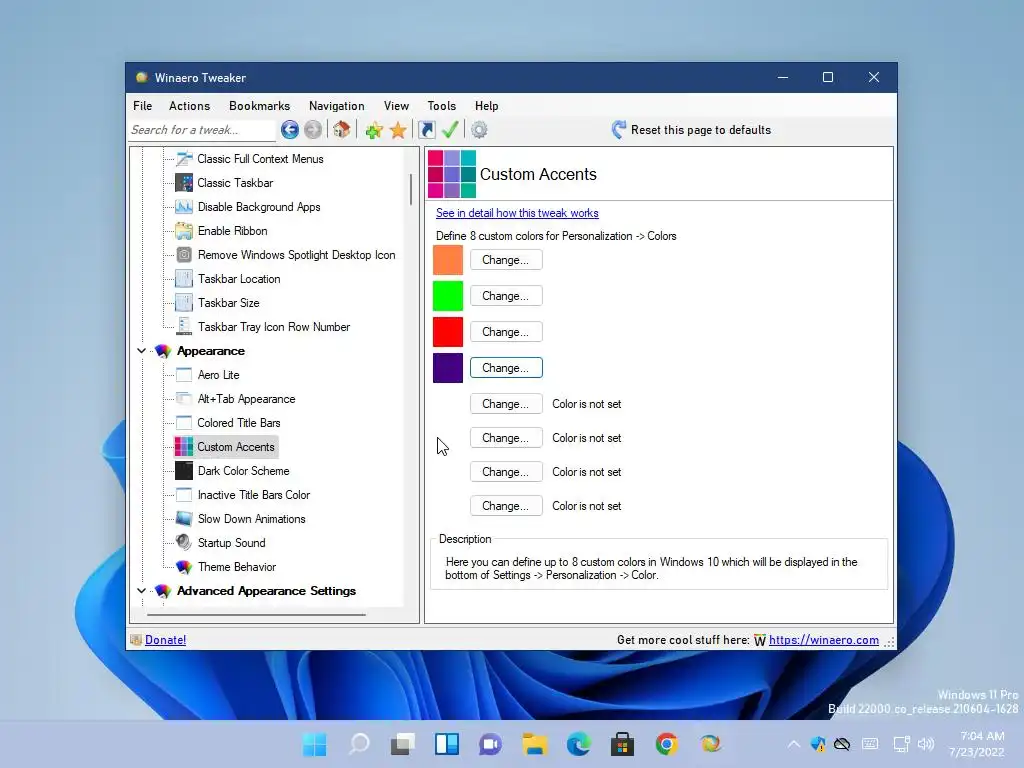The height and width of the screenshot is (768, 1024).
Task: Click the Dark Color Scheme black icon
Action: point(184,471)
